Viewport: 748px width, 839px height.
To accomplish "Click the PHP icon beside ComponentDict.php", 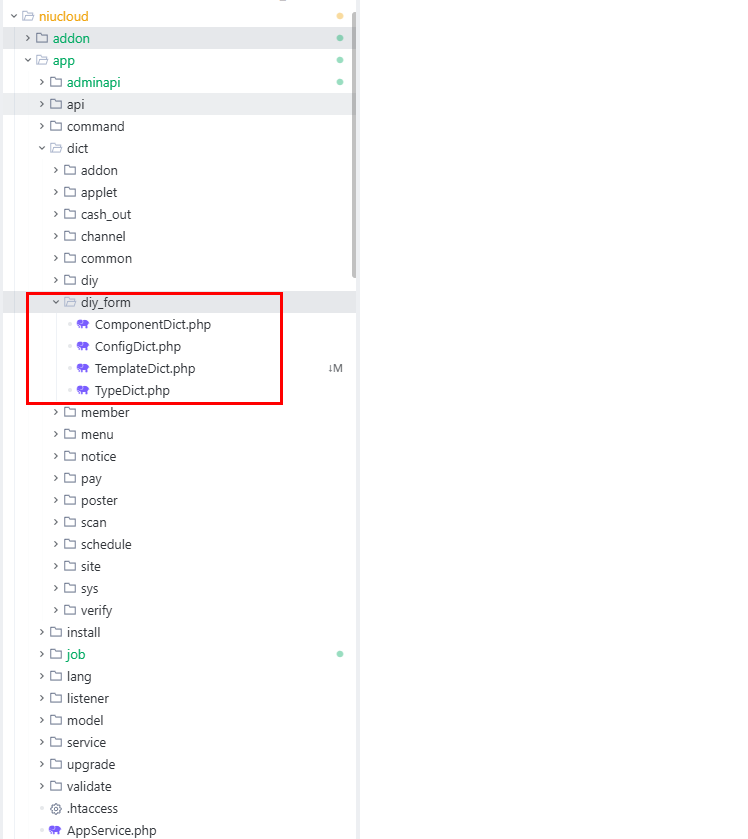I will click(83, 324).
